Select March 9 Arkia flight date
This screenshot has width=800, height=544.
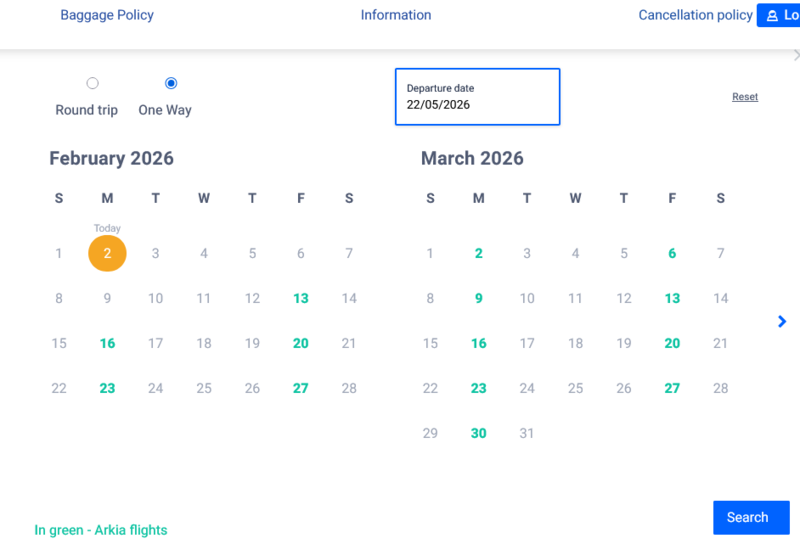479,298
